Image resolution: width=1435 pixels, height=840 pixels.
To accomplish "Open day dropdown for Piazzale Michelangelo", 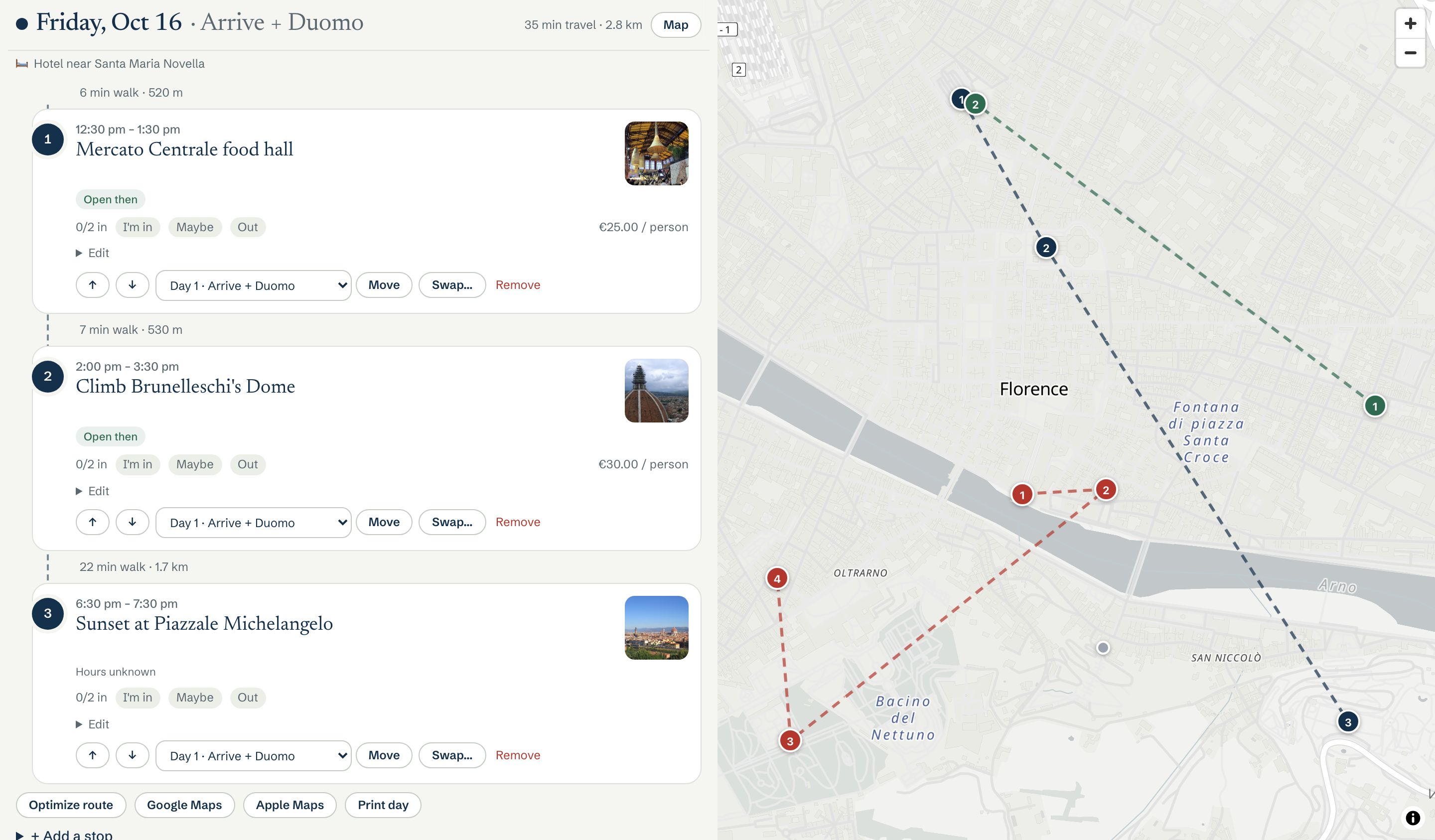I will (253, 756).
